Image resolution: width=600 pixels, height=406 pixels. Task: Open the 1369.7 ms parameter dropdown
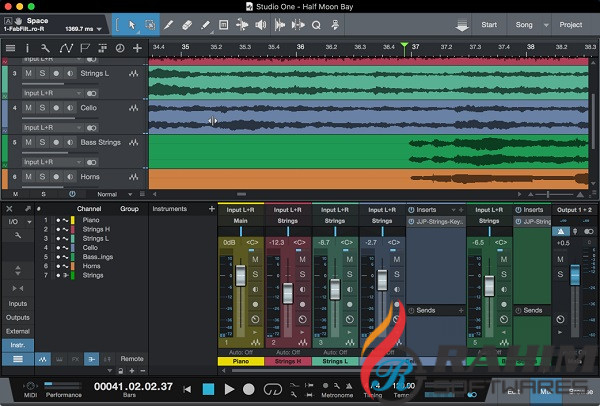(99, 29)
